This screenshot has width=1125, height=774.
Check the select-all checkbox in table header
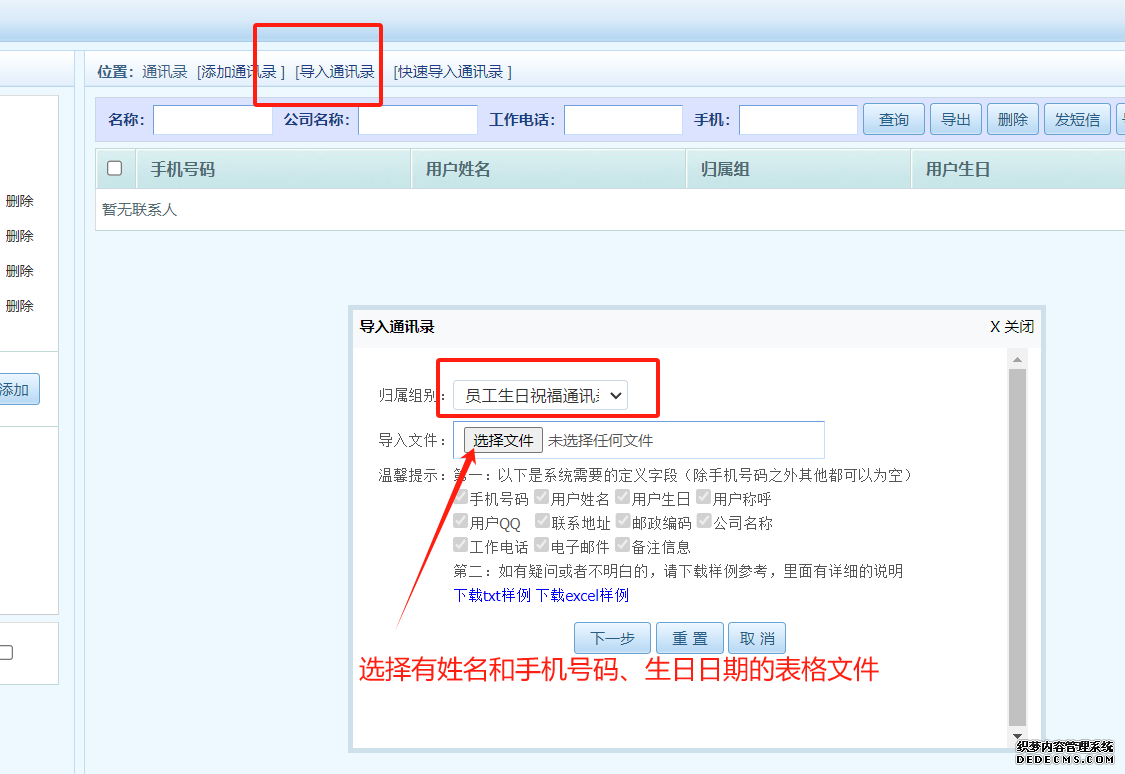pyautogui.click(x=115, y=168)
